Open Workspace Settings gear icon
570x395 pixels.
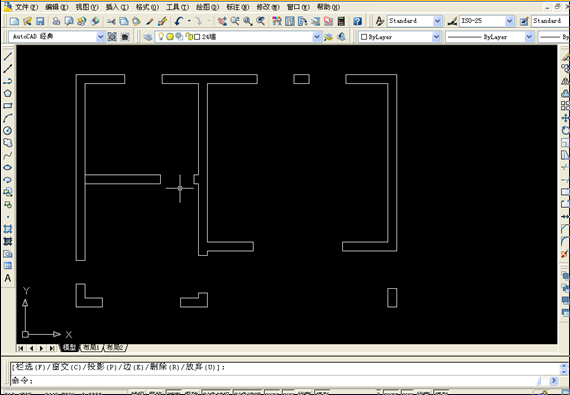point(112,37)
